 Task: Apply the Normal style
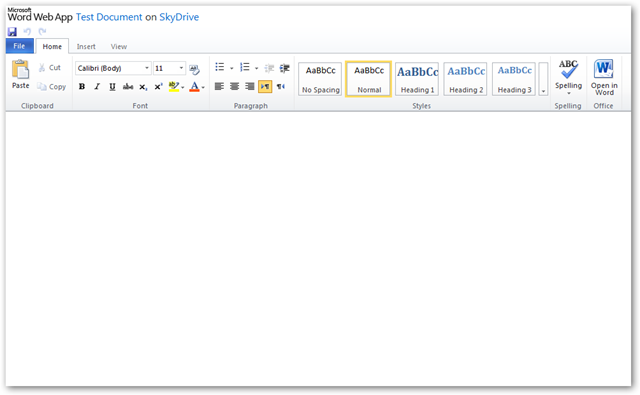(x=369, y=79)
